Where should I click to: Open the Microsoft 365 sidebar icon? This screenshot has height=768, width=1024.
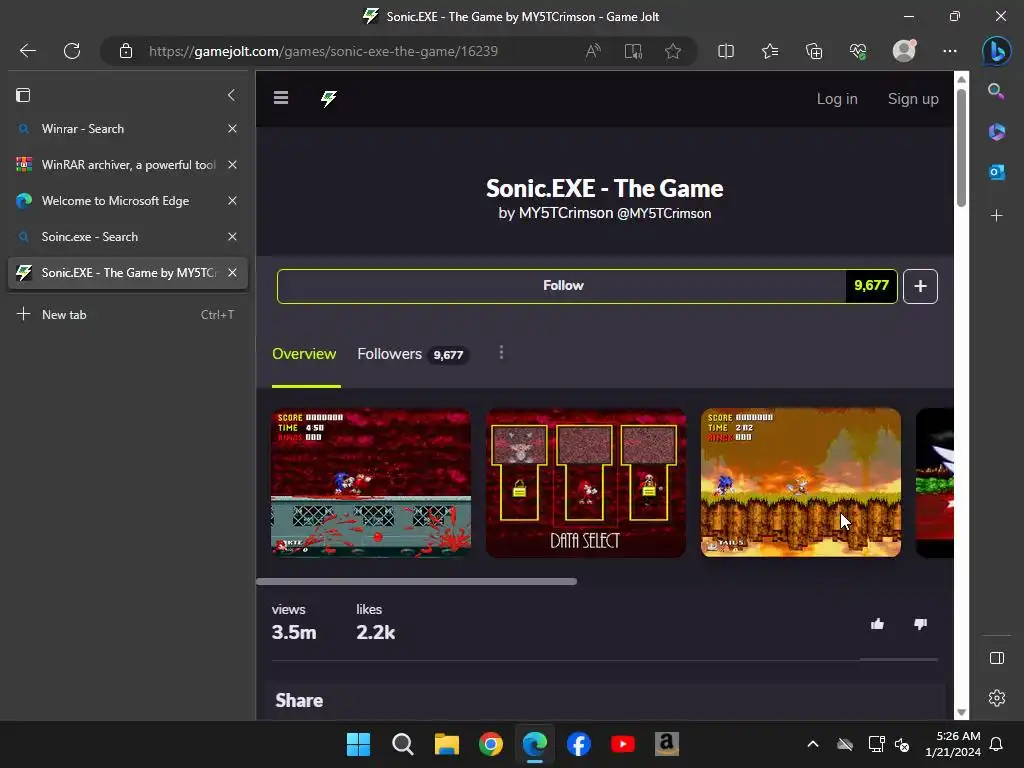coord(997,131)
